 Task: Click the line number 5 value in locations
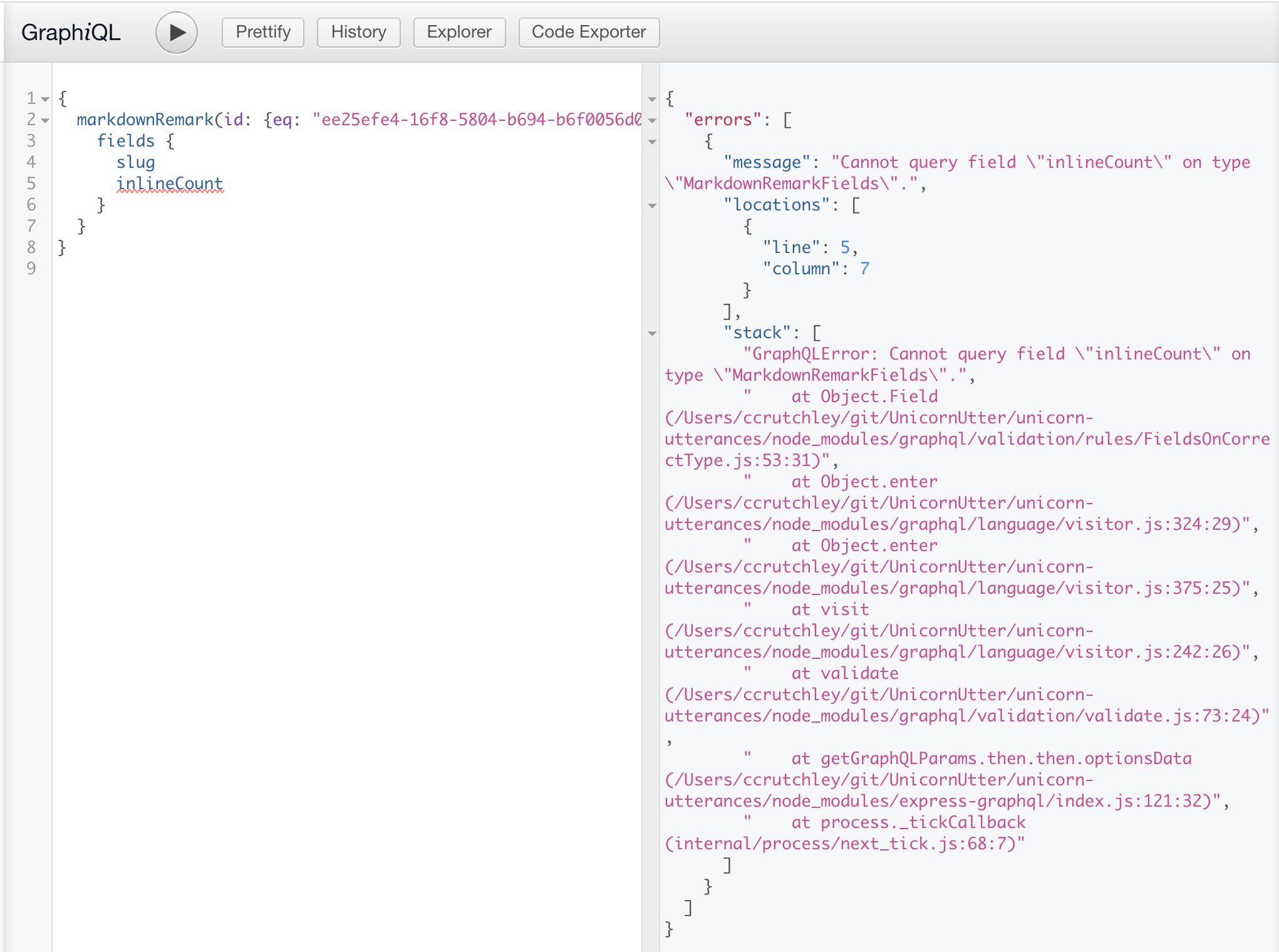point(847,247)
